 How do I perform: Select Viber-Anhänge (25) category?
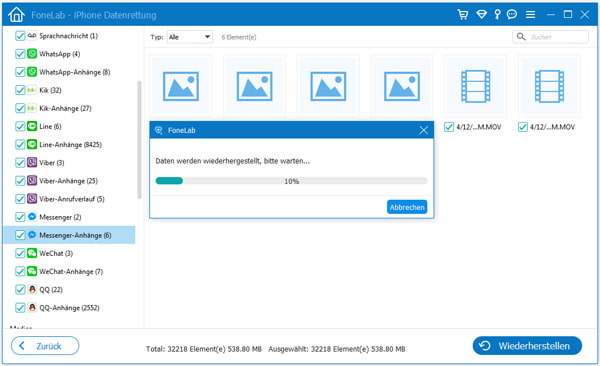(x=68, y=181)
